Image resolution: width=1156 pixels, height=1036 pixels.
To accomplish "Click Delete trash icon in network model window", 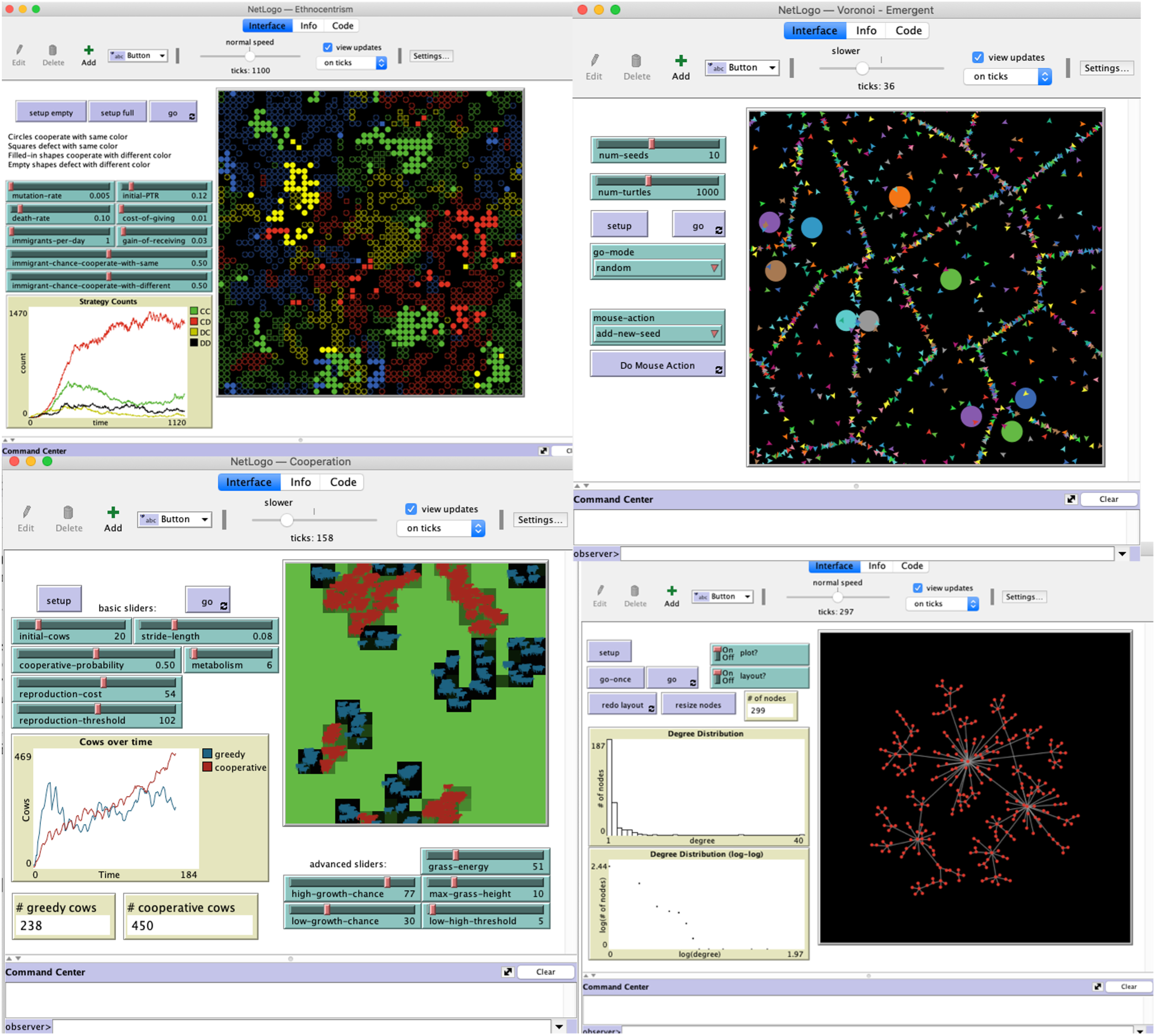I will (635, 591).
